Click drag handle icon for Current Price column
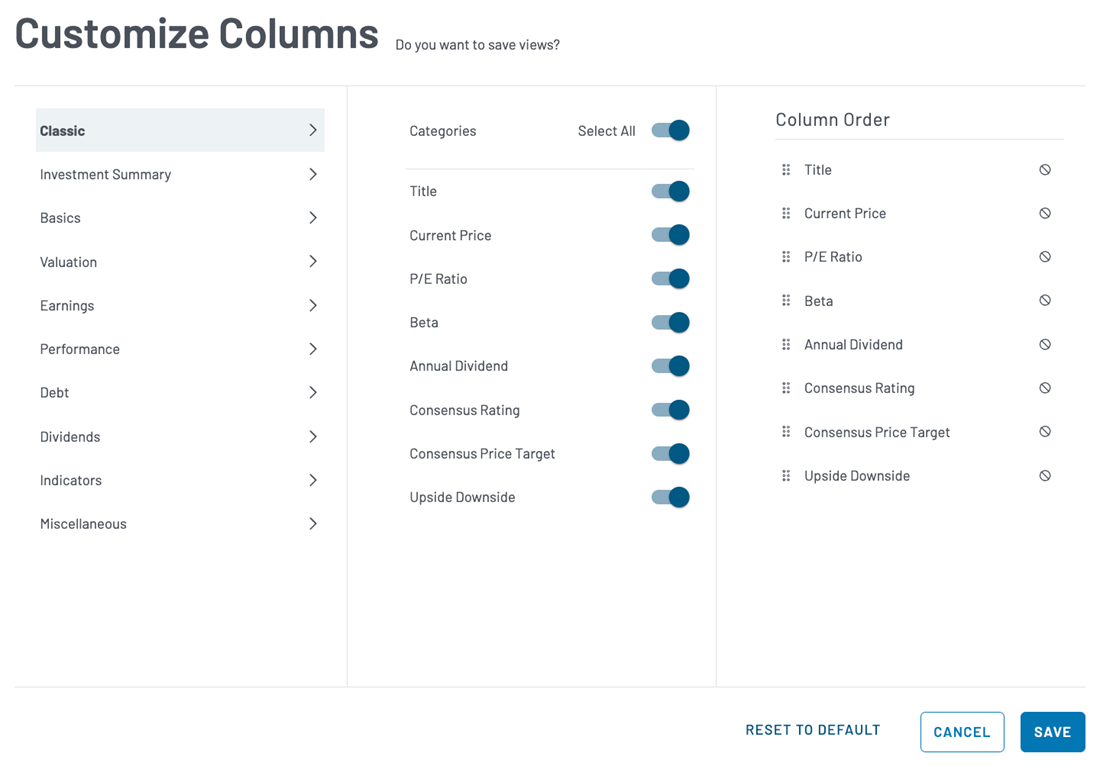1100x766 pixels. (786, 213)
